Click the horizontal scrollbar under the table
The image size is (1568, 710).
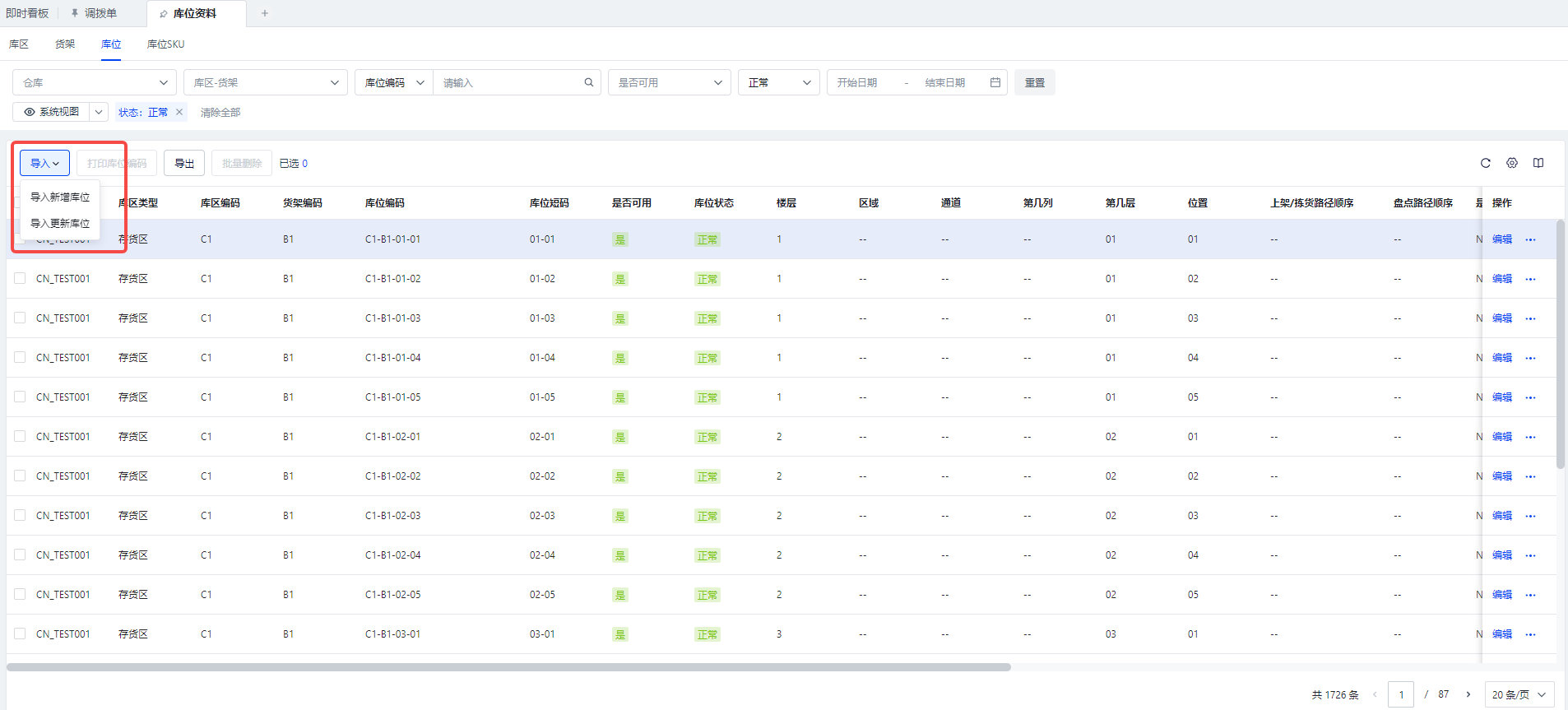point(508,667)
